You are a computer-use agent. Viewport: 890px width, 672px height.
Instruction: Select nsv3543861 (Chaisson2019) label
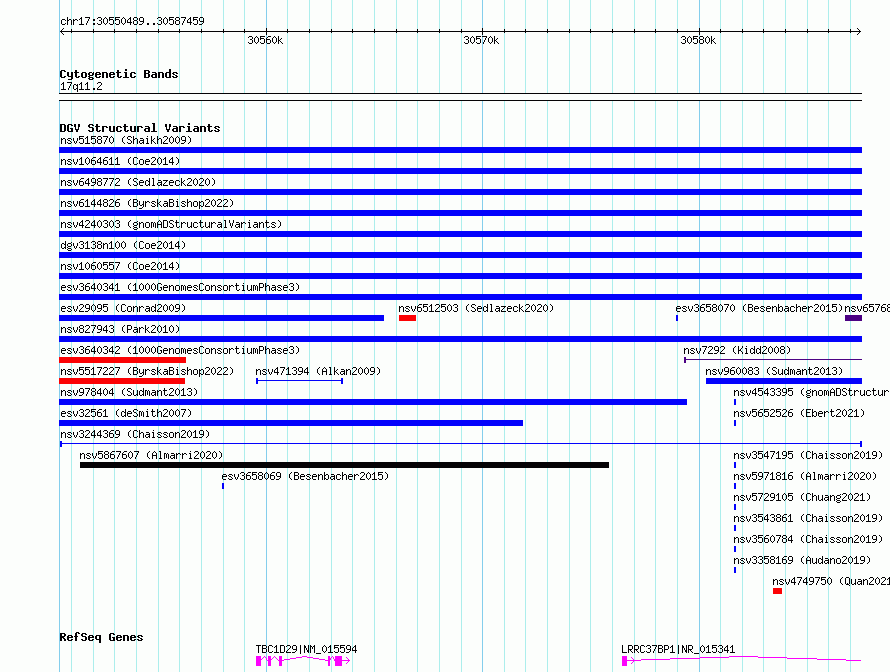click(x=808, y=518)
